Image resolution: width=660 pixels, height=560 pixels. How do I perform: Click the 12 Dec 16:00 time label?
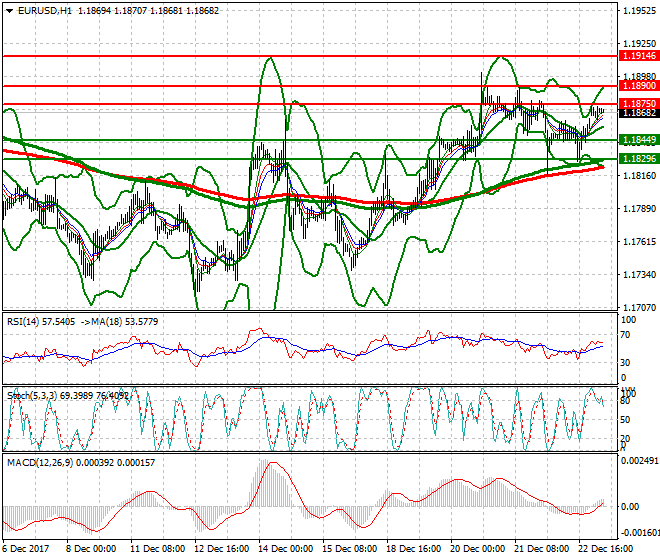pos(221,549)
